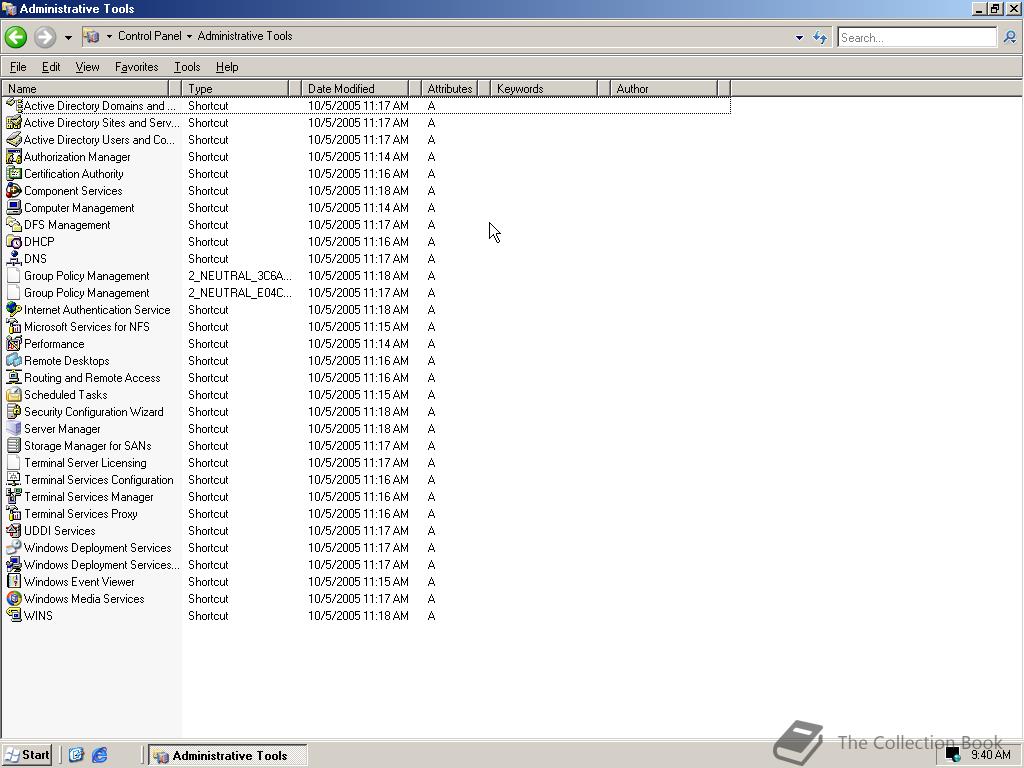This screenshot has width=1024, height=768.
Task: Open the Type column filter dropdown
Action: 295,88
